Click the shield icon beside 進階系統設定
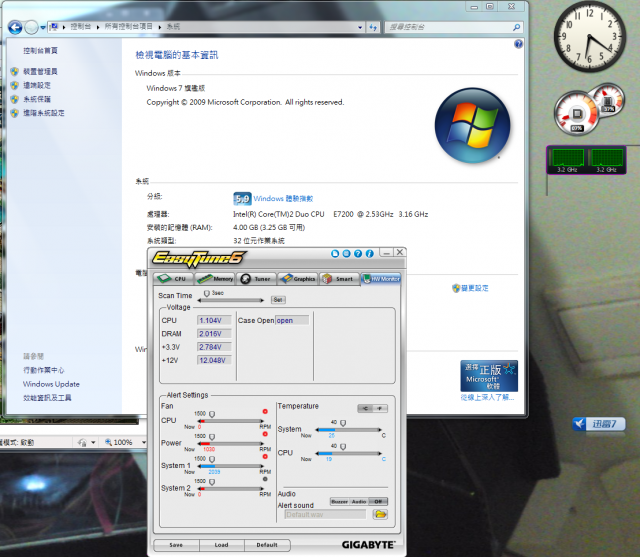 click(x=15, y=113)
